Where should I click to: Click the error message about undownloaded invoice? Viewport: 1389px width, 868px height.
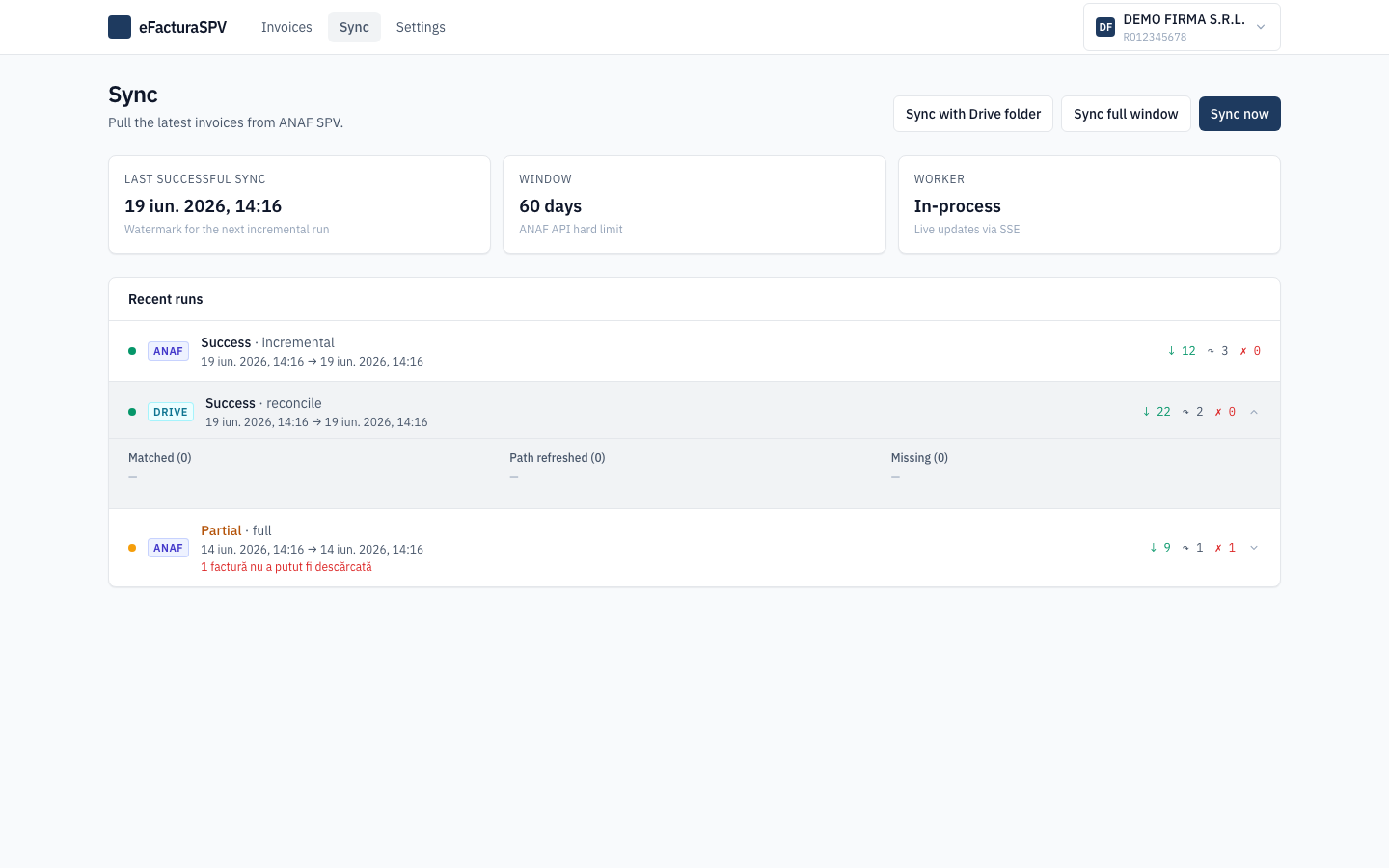[286, 567]
